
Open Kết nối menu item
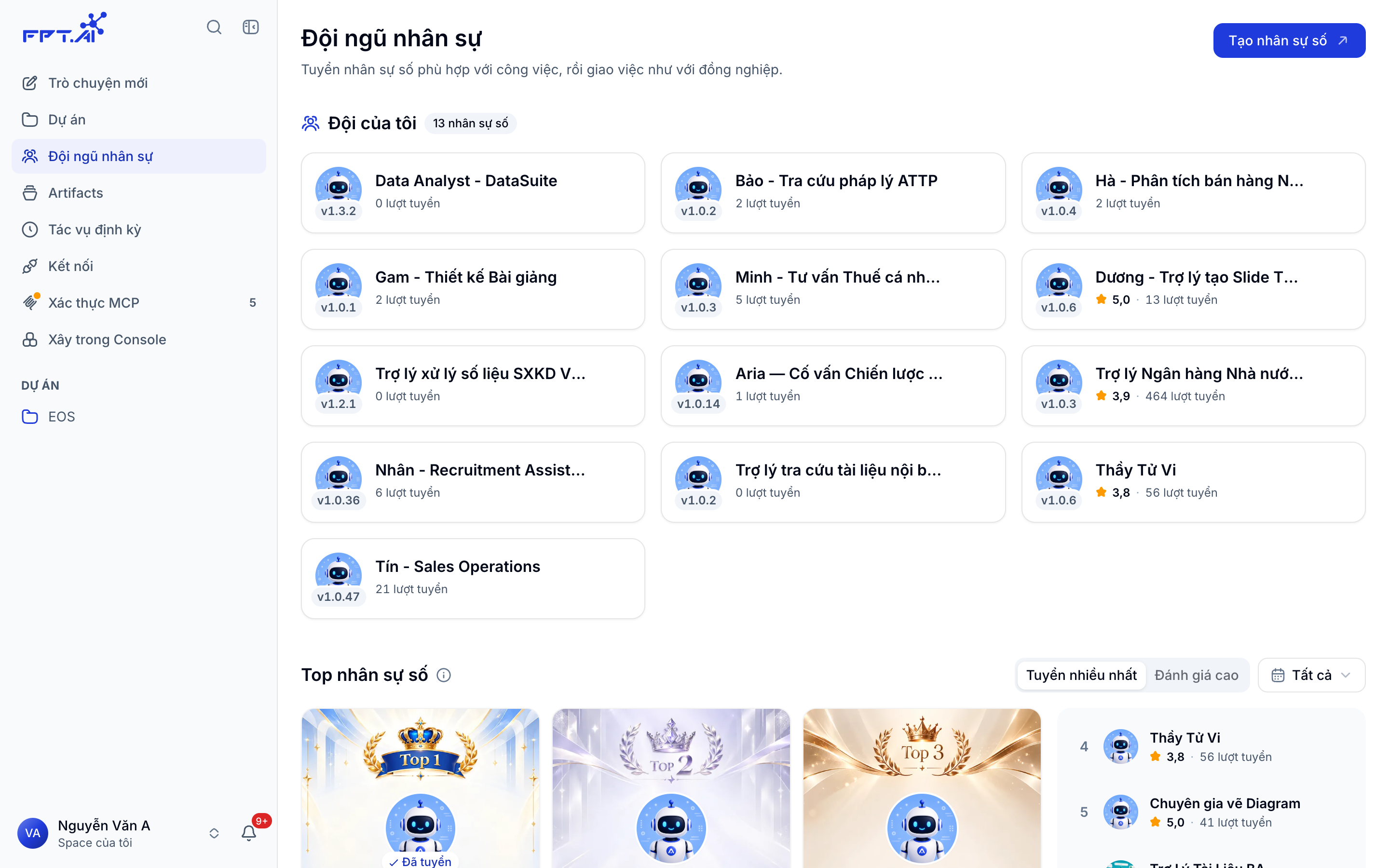pyautogui.click(x=139, y=266)
